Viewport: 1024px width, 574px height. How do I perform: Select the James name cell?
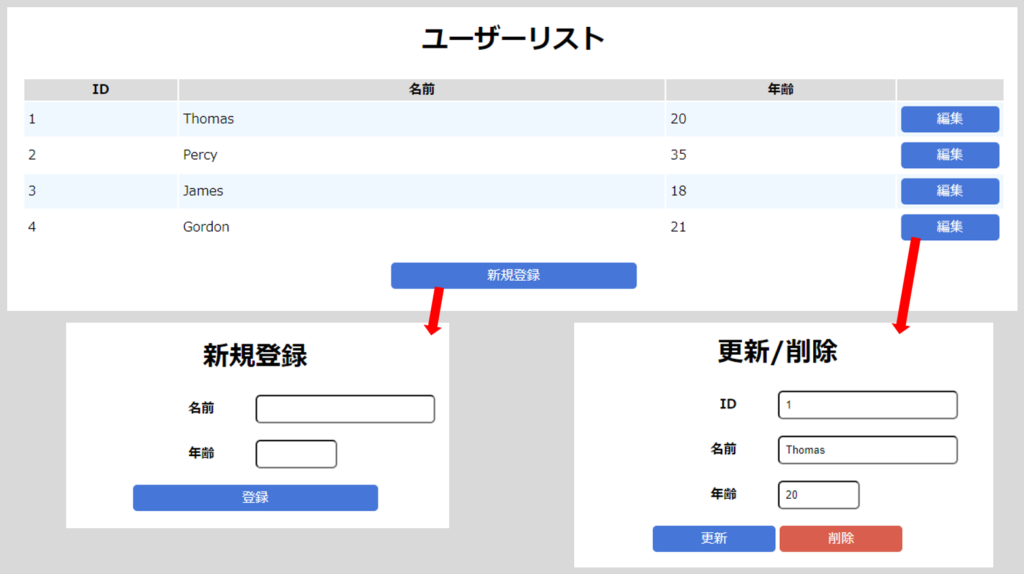(422, 191)
